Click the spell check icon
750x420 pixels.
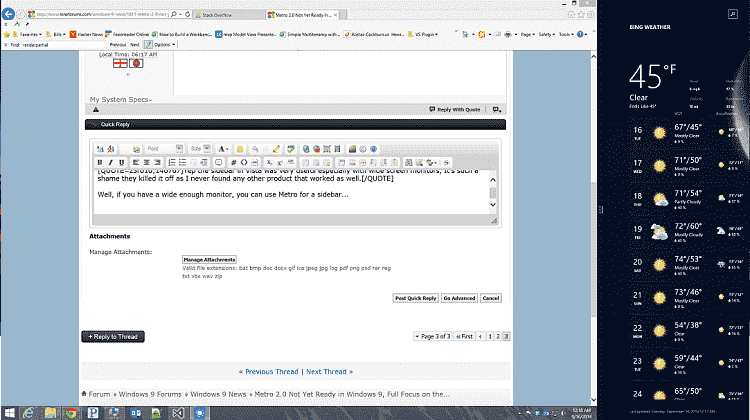[x=291, y=149]
